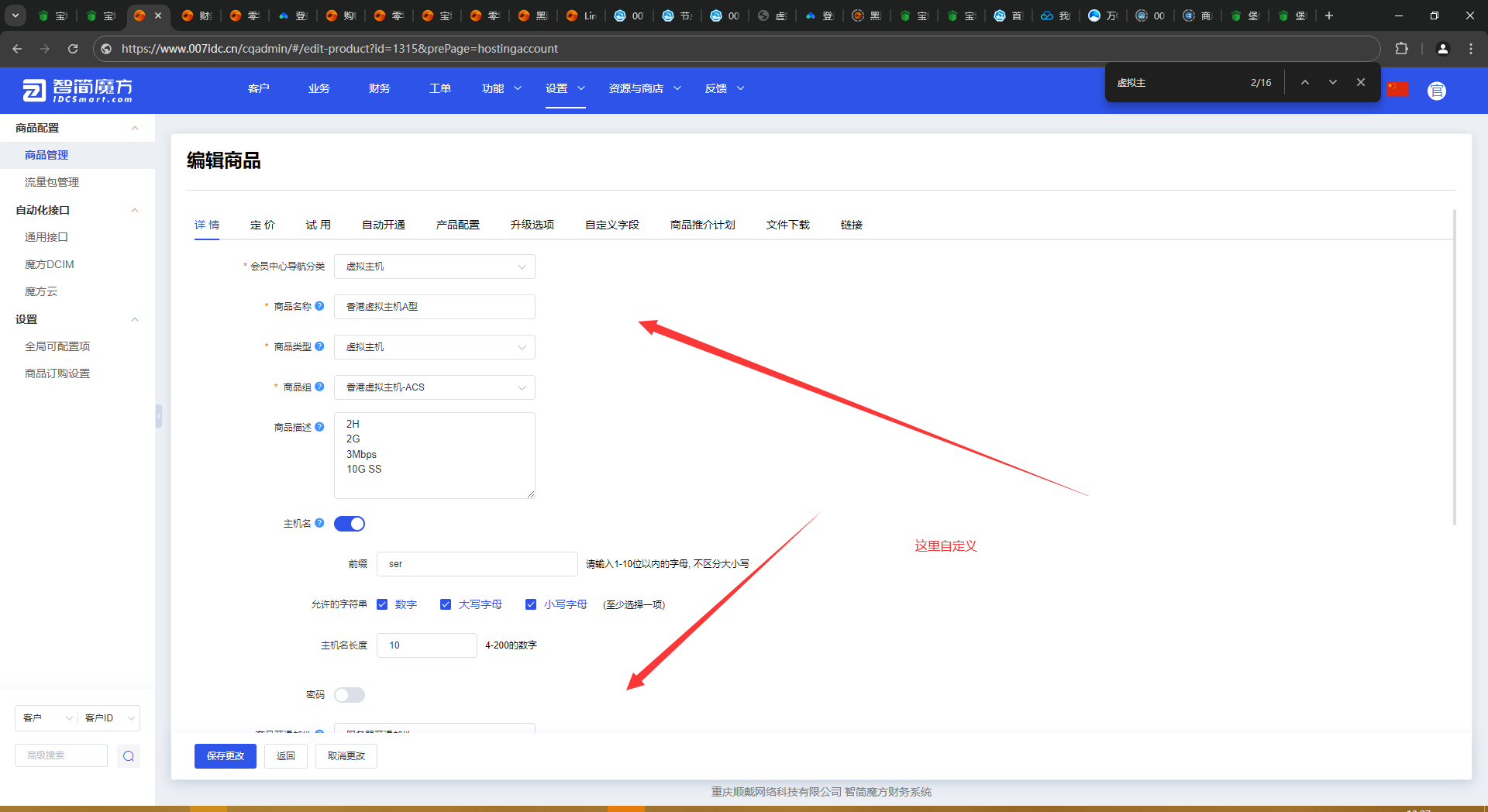The image size is (1488, 812).
Task: Expand the 功能 top menu
Action: [501, 88]
